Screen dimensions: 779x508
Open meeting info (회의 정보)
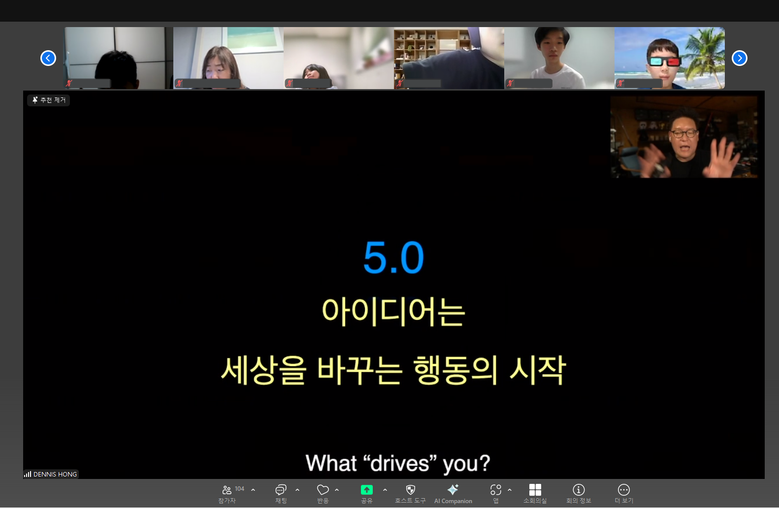pyautogui.click(x=578, y=490)
